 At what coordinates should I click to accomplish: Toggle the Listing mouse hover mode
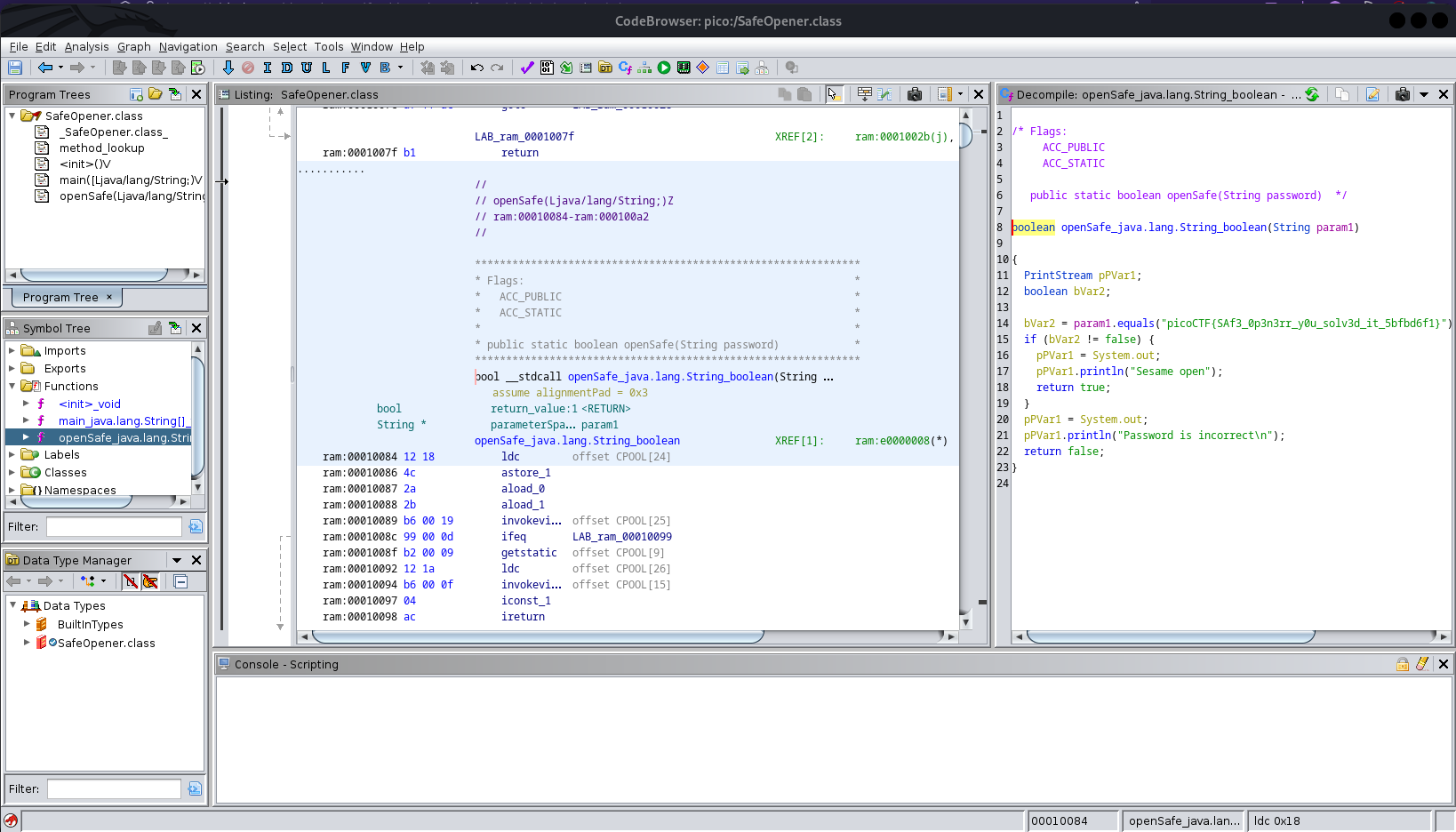[833, 94]
